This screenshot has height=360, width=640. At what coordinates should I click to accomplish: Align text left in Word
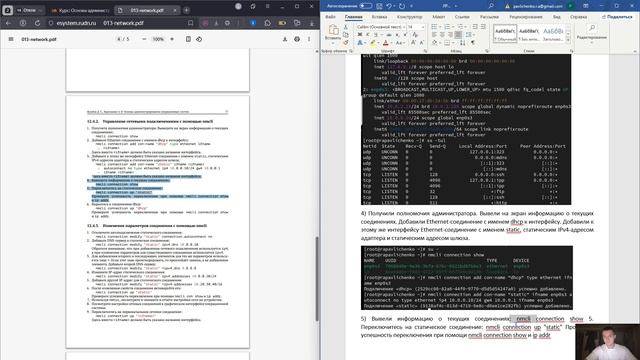click(x=434, y=35)
